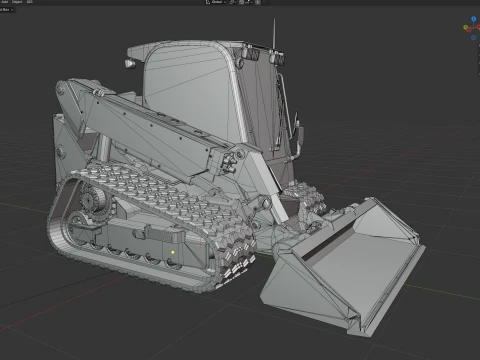480x360 pixels.
Task: Click the yellow origin point on track frame
Action: 173,252
